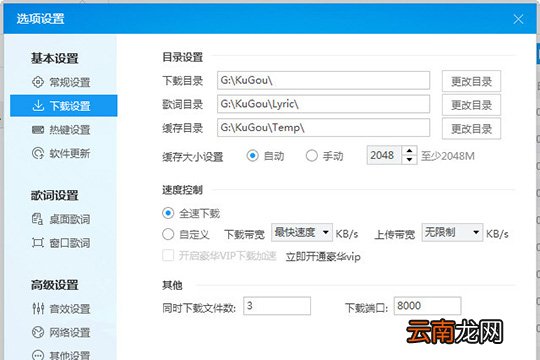This screenshot has width=540, height=360.
Task: Click 更改目录 for 缓存目录
Action: [471, 128]
